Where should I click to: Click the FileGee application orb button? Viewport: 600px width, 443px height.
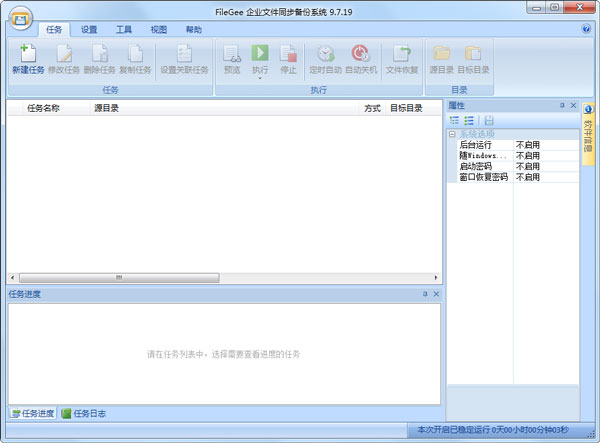pyautogui.click(x=21, y=19)
